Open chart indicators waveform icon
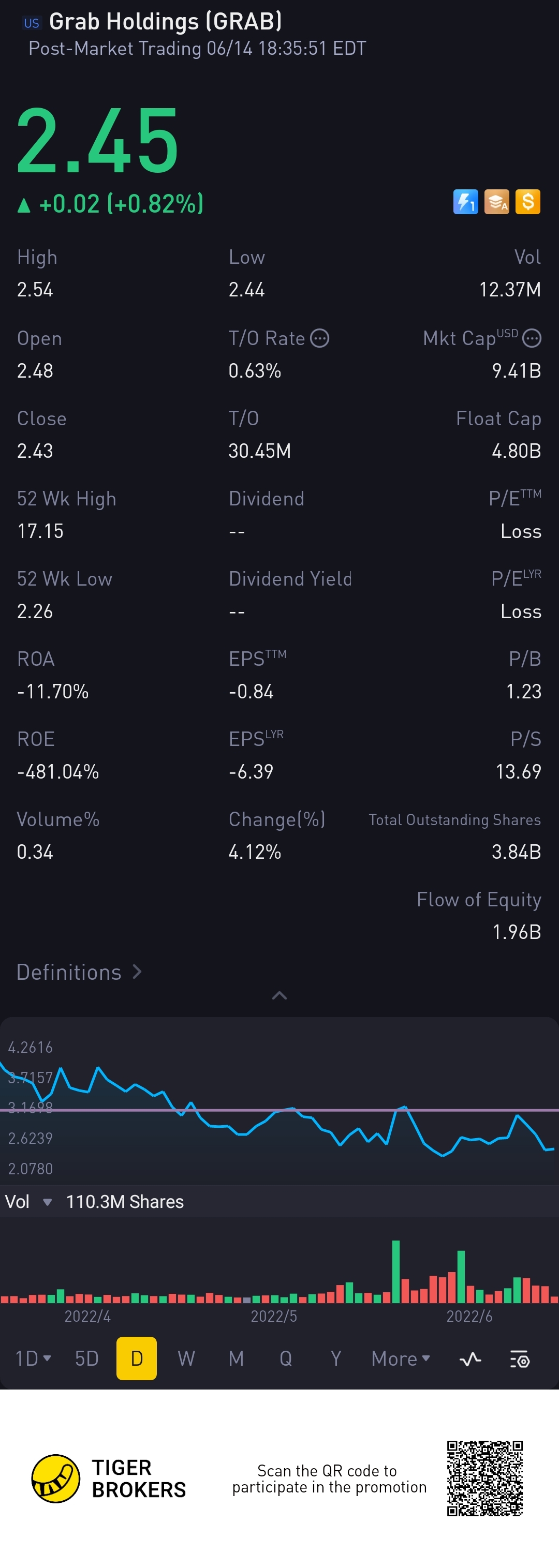This screenshot has width=559, height=1568. (x=470, y=1358)
